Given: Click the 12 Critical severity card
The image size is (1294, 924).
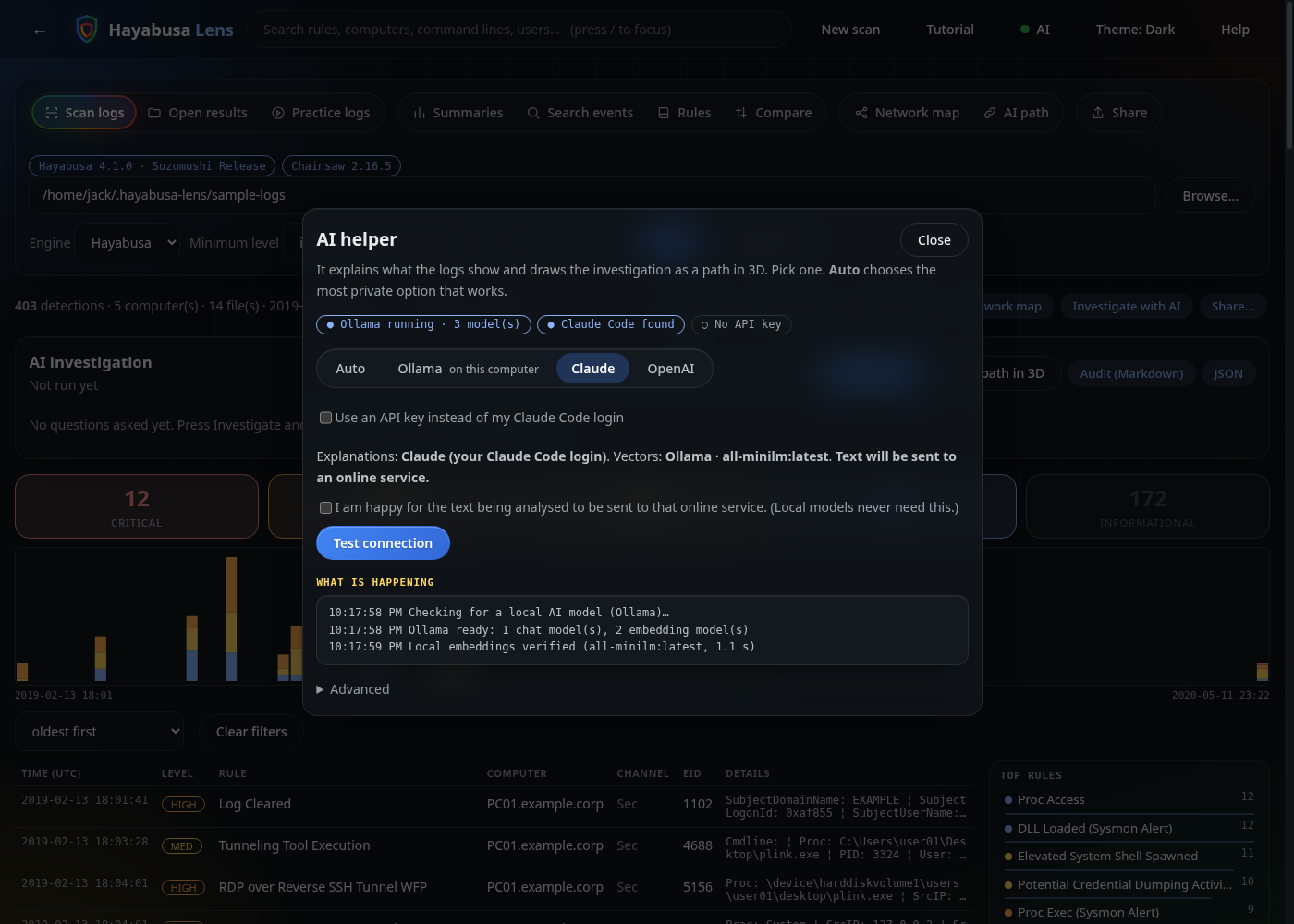Looking at the screenshot, I should tap(137, 506).
